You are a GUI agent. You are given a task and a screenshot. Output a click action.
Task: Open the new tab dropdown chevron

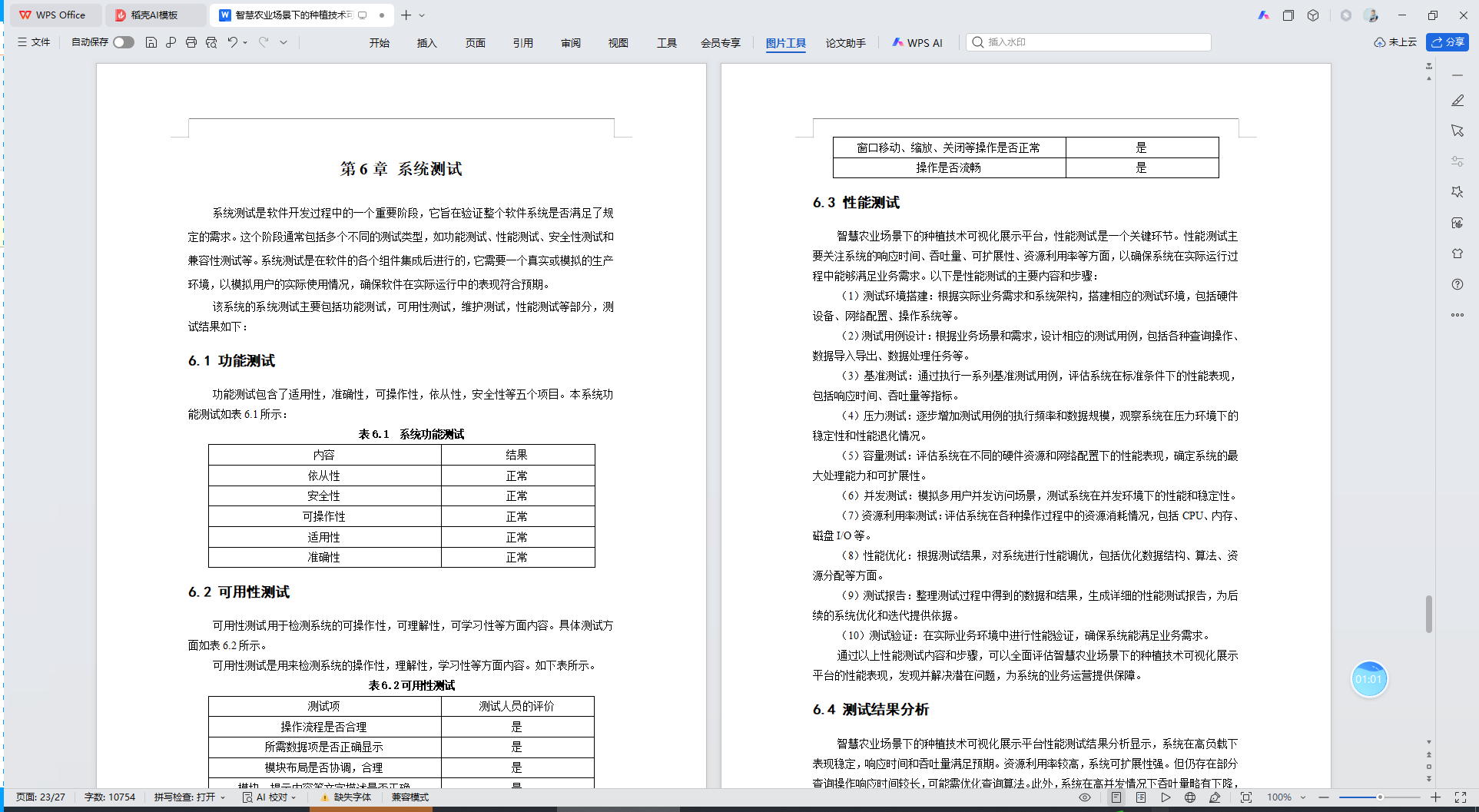(x=422, y=15)
